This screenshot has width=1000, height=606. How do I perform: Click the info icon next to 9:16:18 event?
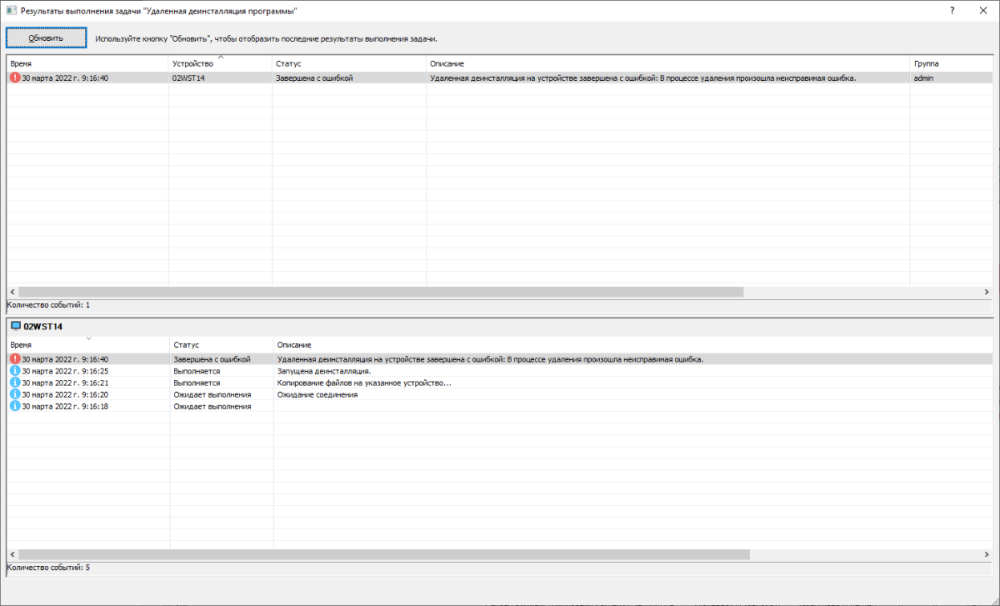click(x=15, y=406)
